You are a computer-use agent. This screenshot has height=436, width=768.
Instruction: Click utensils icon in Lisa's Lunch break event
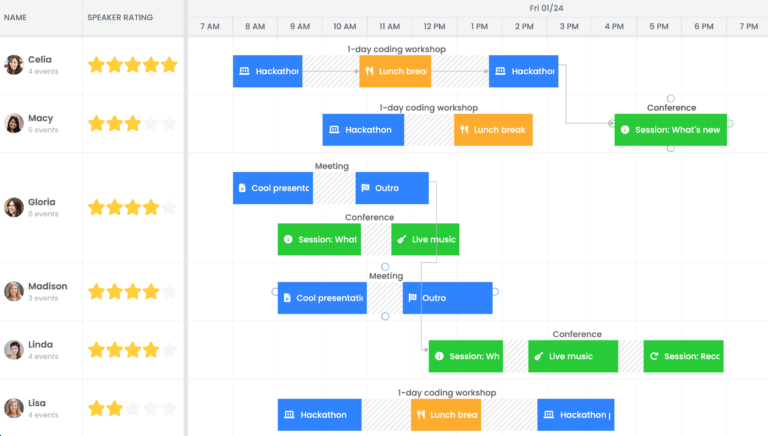[x=421, y=414]
